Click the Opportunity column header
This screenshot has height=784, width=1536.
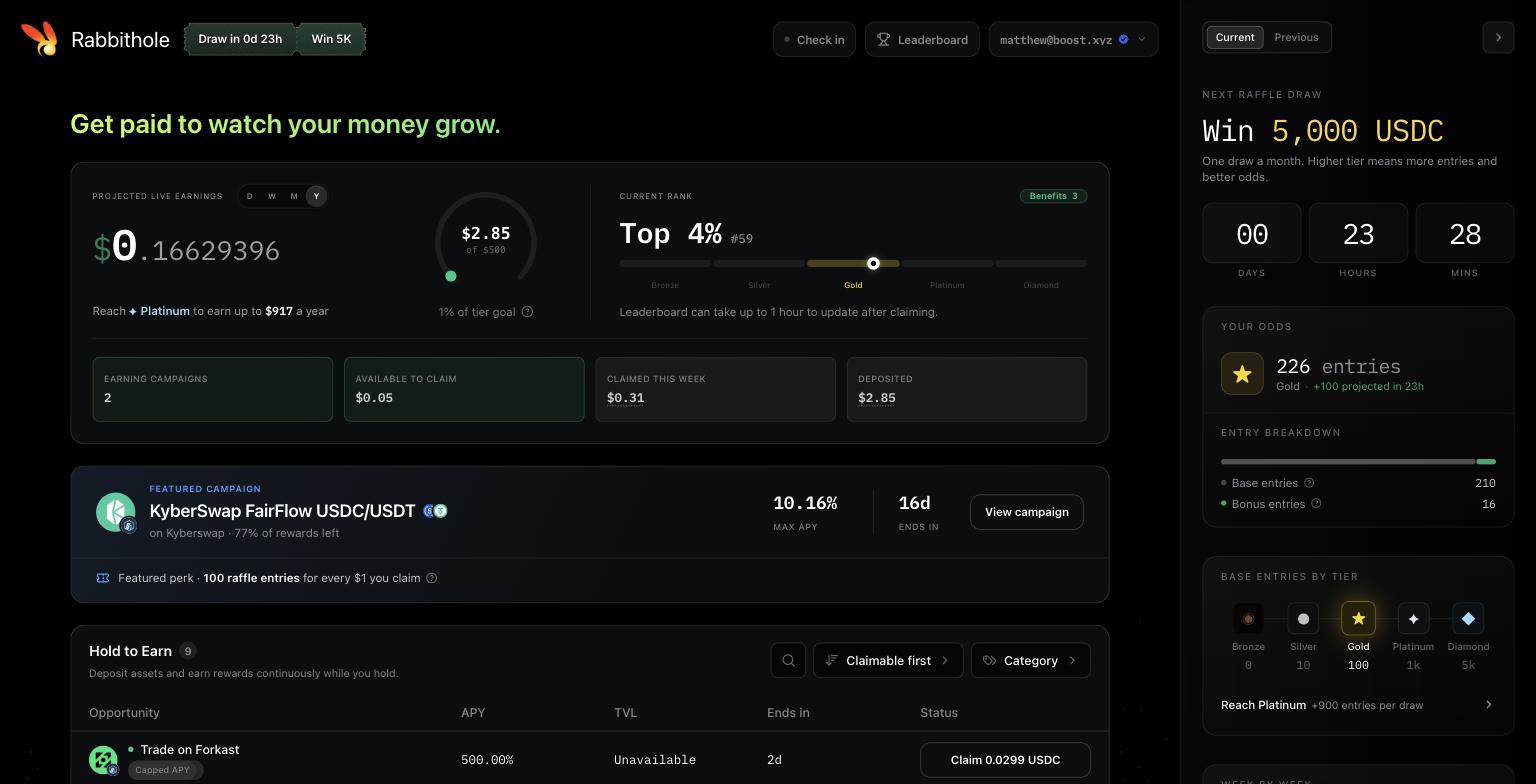point(124,713)
